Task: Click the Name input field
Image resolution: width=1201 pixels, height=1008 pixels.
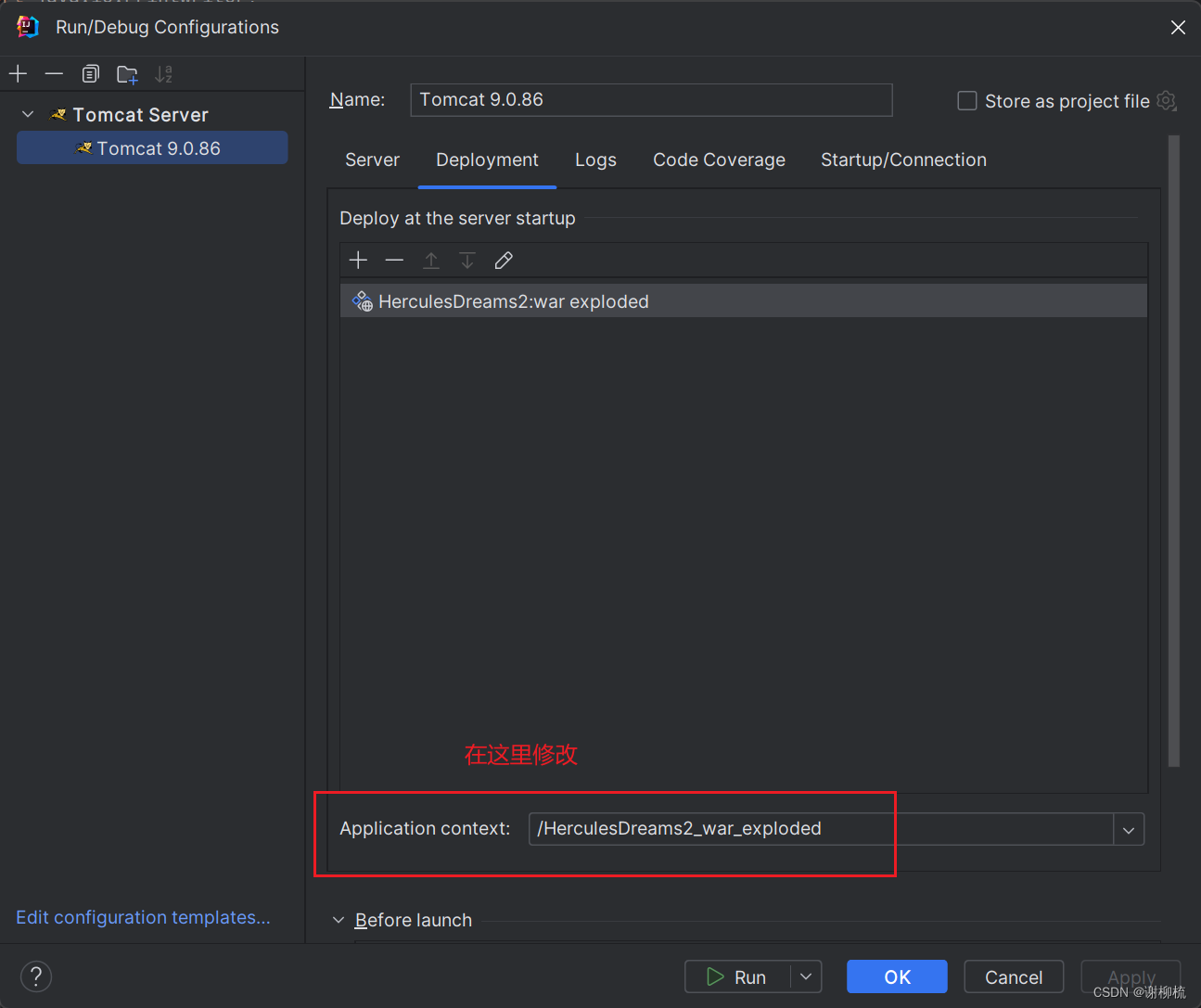Action: tap(651, 100)
